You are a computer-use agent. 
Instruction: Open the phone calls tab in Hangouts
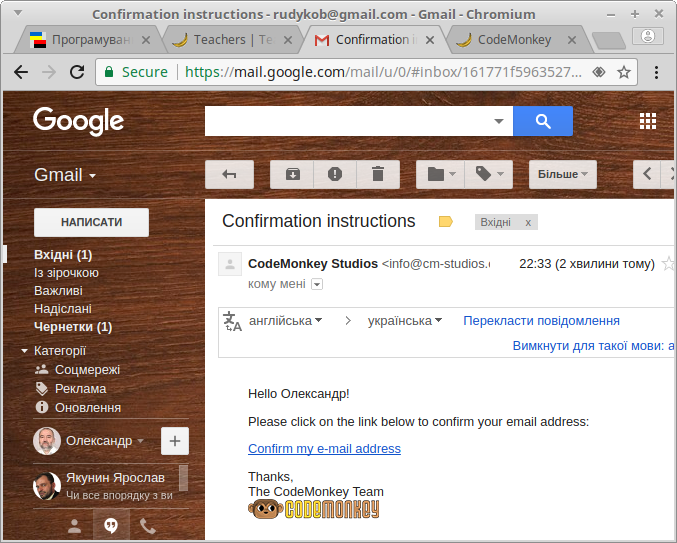pos(148,526)
